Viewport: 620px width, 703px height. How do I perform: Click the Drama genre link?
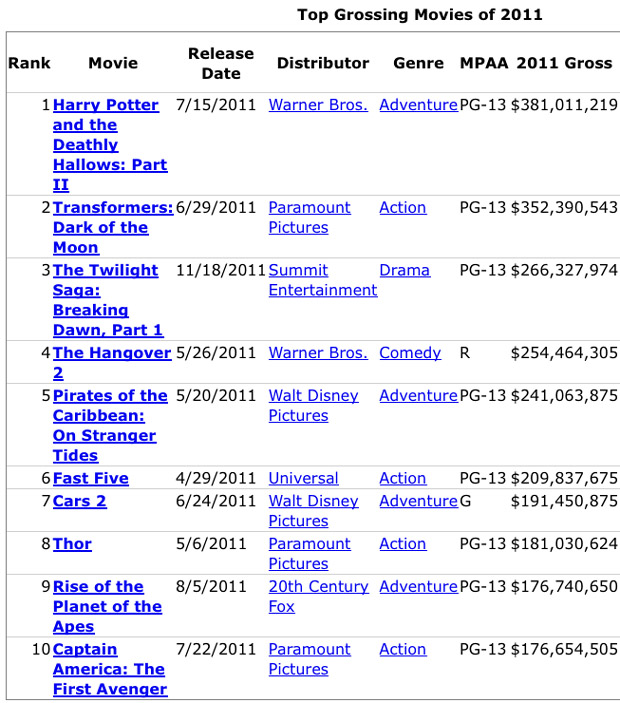pos(405,270)
